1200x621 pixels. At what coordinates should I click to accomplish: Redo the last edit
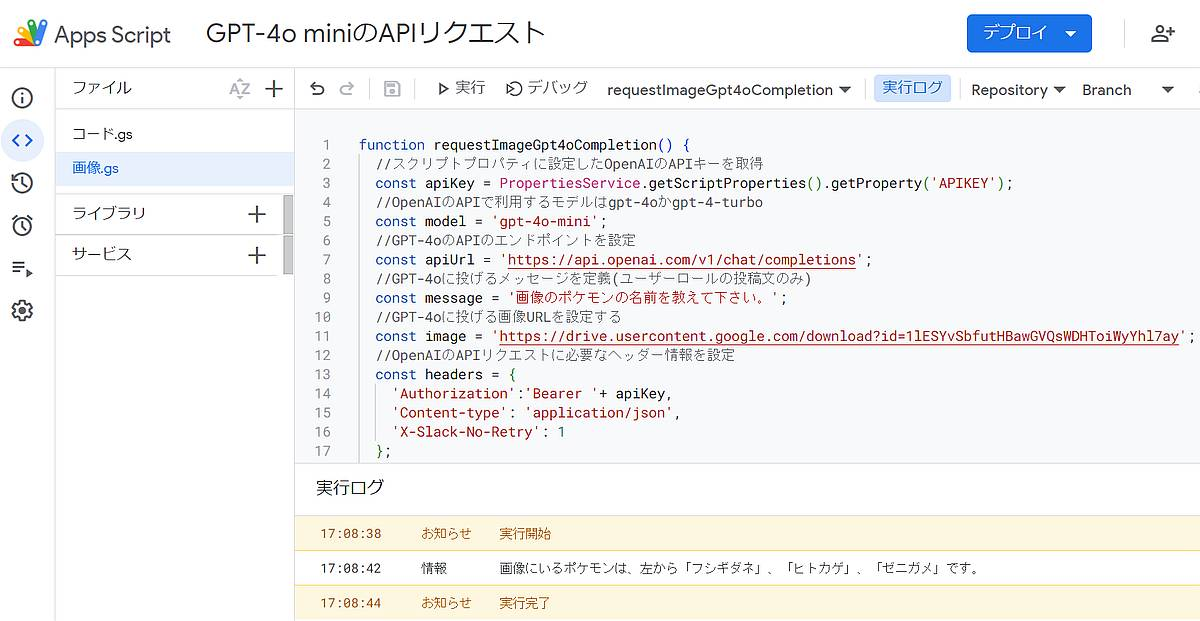click(347, 89)
